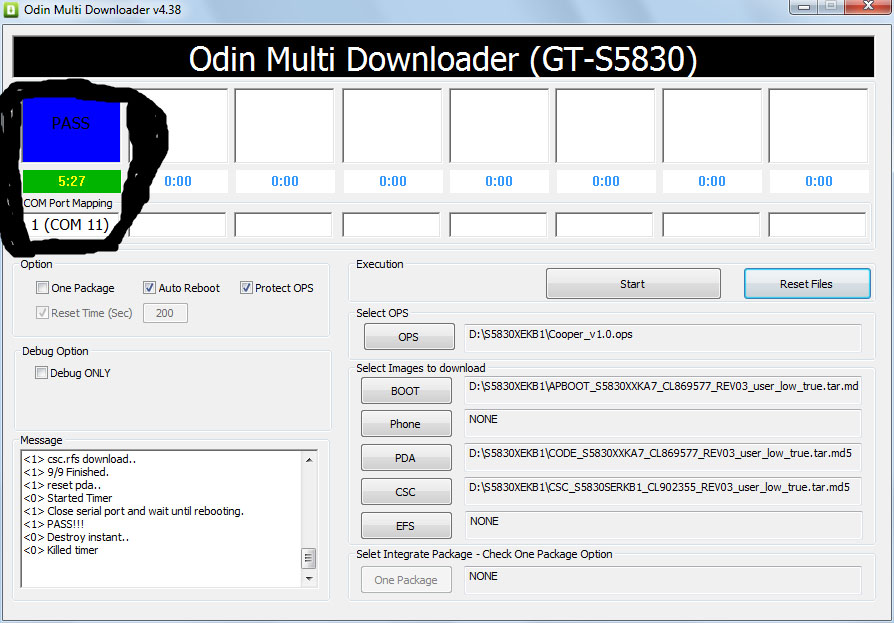Screen dimensions: 894x623
Task: Click the green 5:27 elapsed timer
Action: [72, 181]
